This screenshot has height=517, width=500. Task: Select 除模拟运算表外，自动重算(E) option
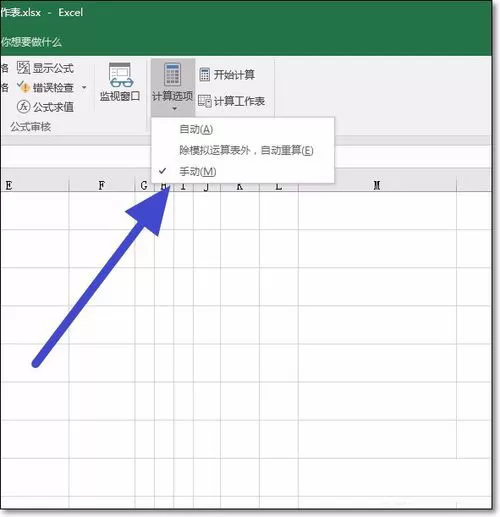(243, 150)
